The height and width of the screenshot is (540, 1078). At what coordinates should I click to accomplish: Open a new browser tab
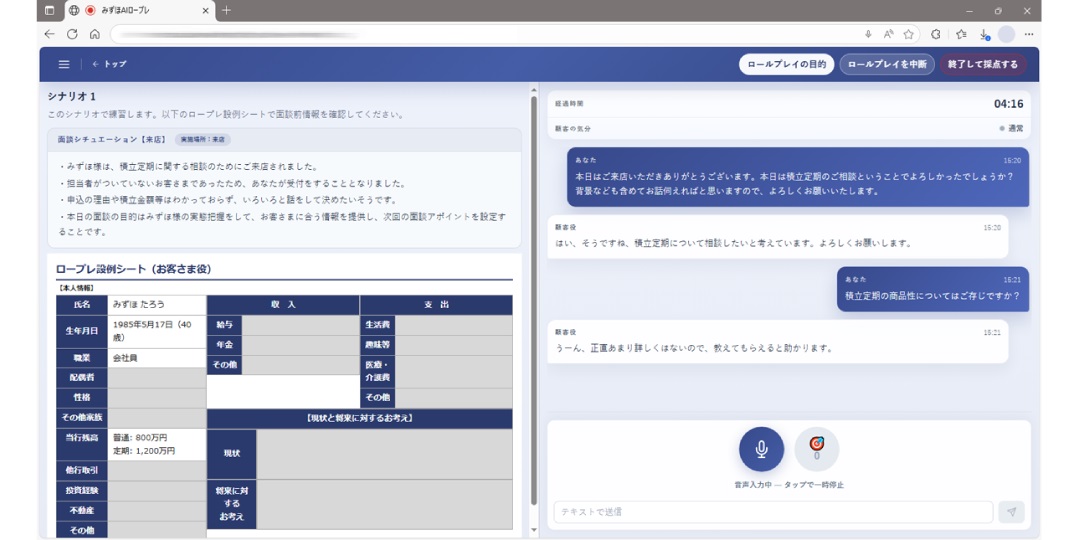[x=227, y=10]
